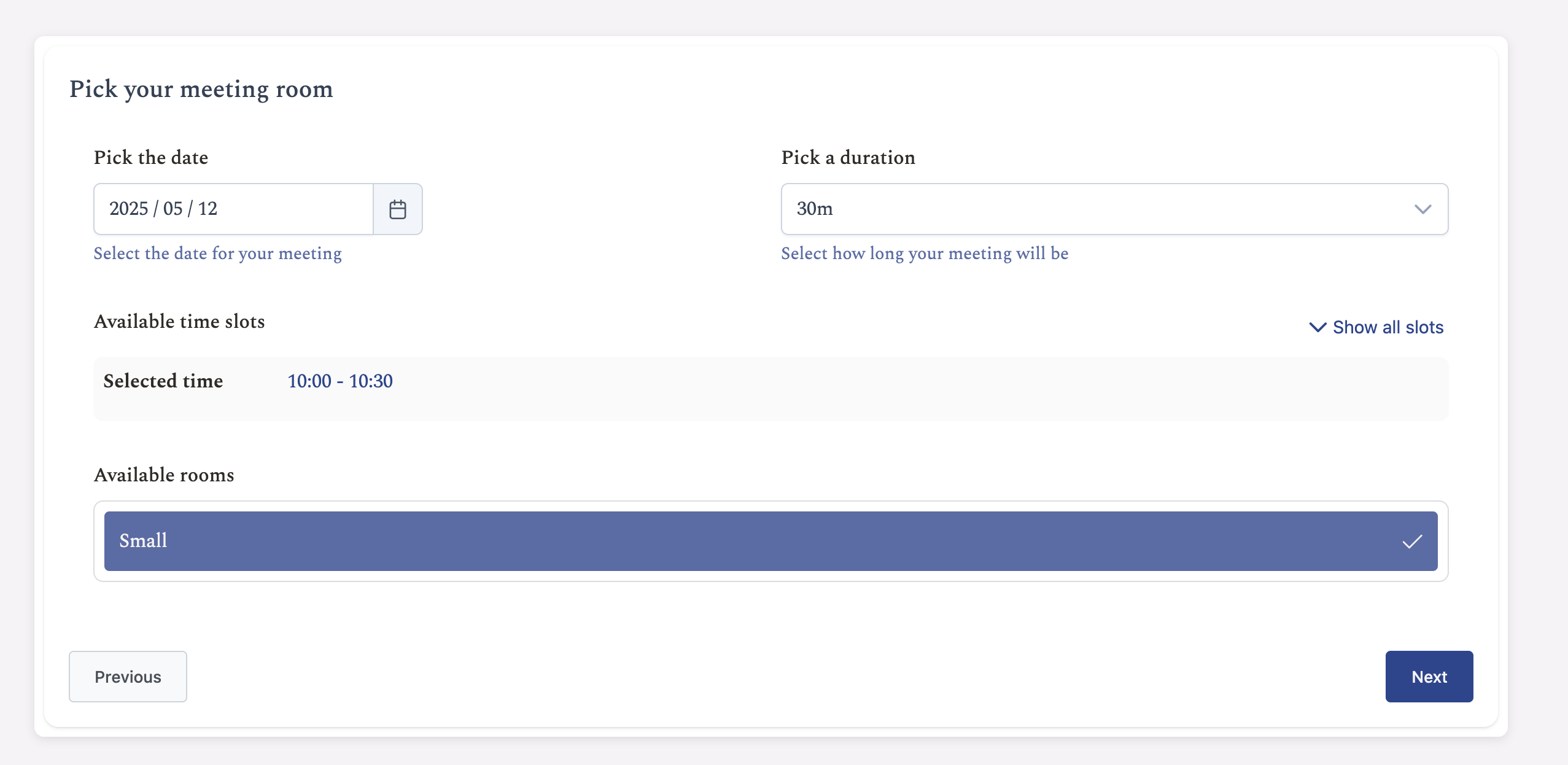The width and height of the screenshot is (1568, 765).
Task: Go to the Next step
Action: [1429, 677]
